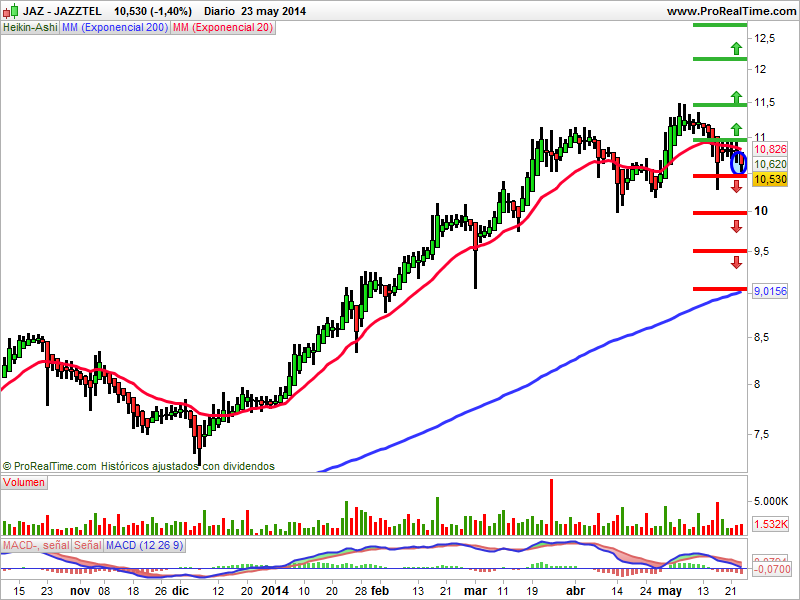Select the MM (Exponencial 20) label
This screenshot has width=800, height=600.
coord(223,28)
